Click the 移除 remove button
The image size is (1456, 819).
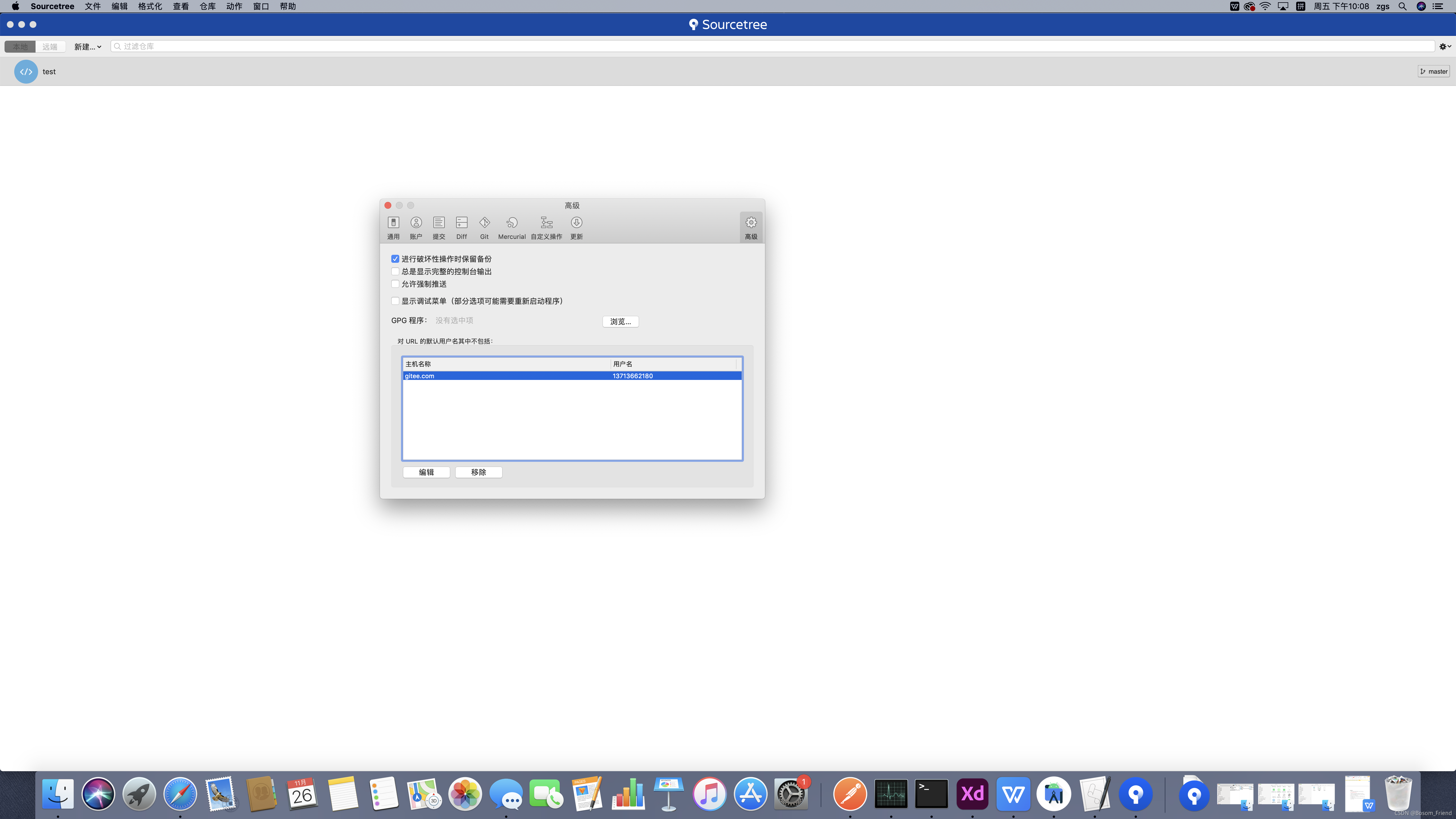(478, 472)
